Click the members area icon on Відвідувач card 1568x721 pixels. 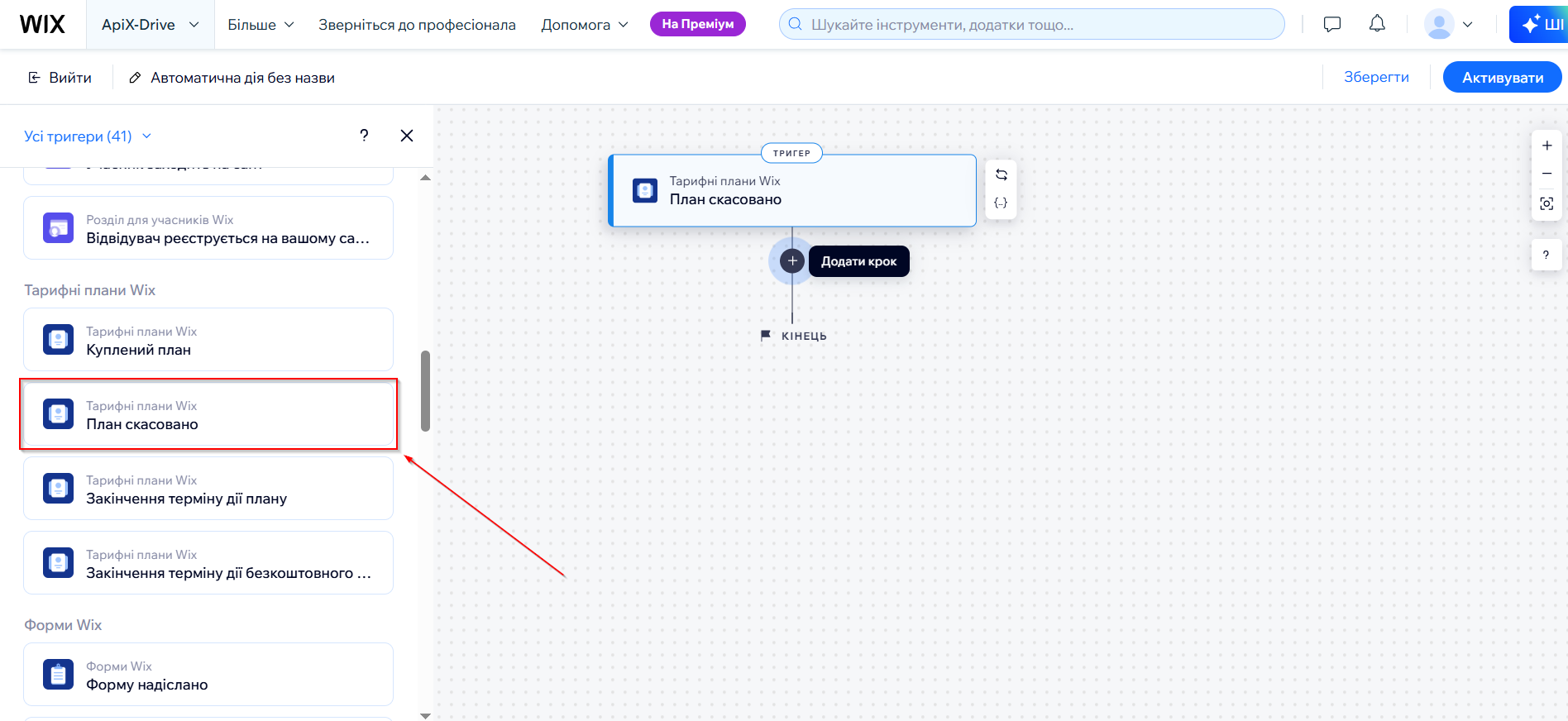tap(58, 228)
